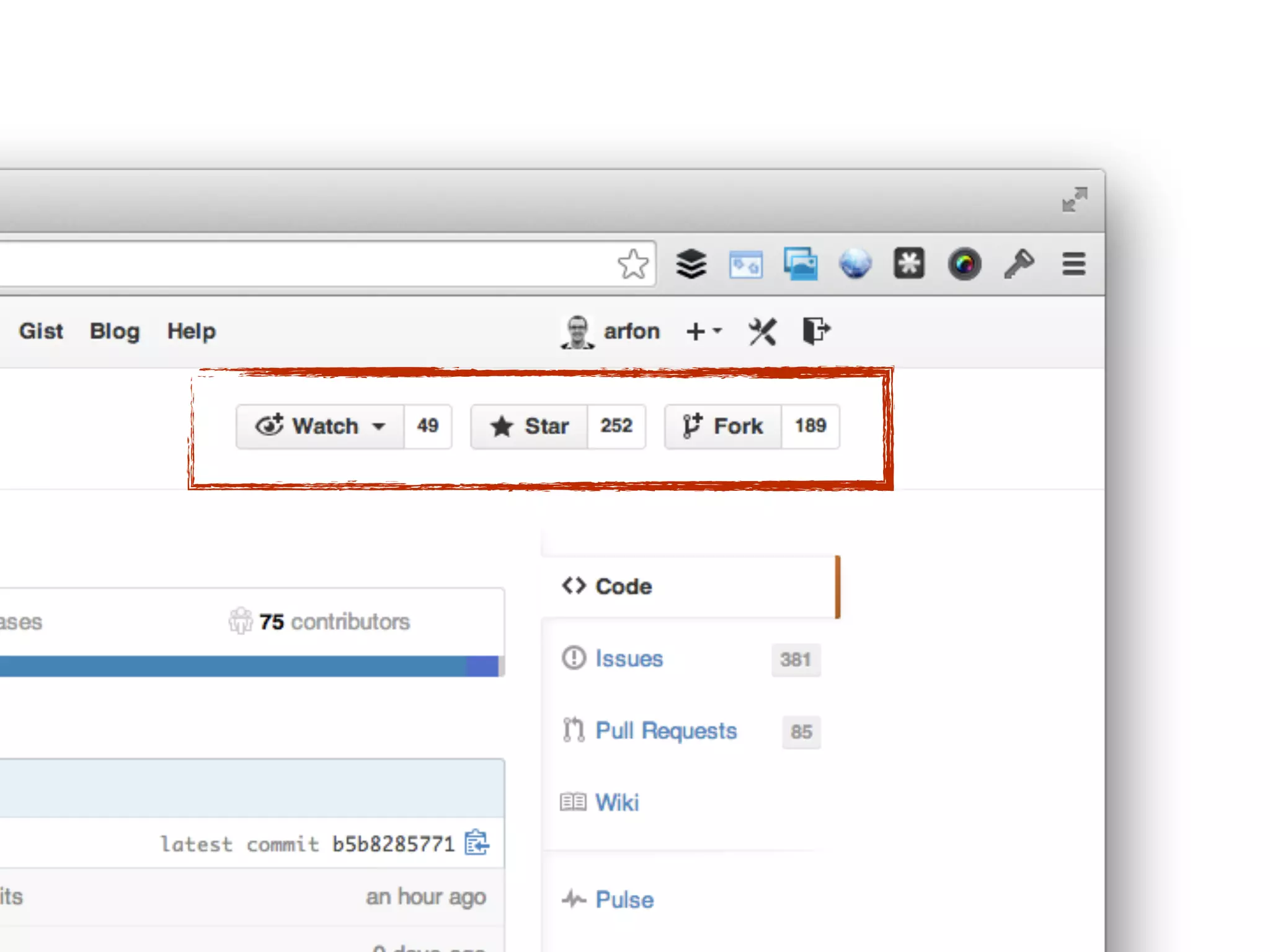Click the sign out icon

click(x=815, y=330)
